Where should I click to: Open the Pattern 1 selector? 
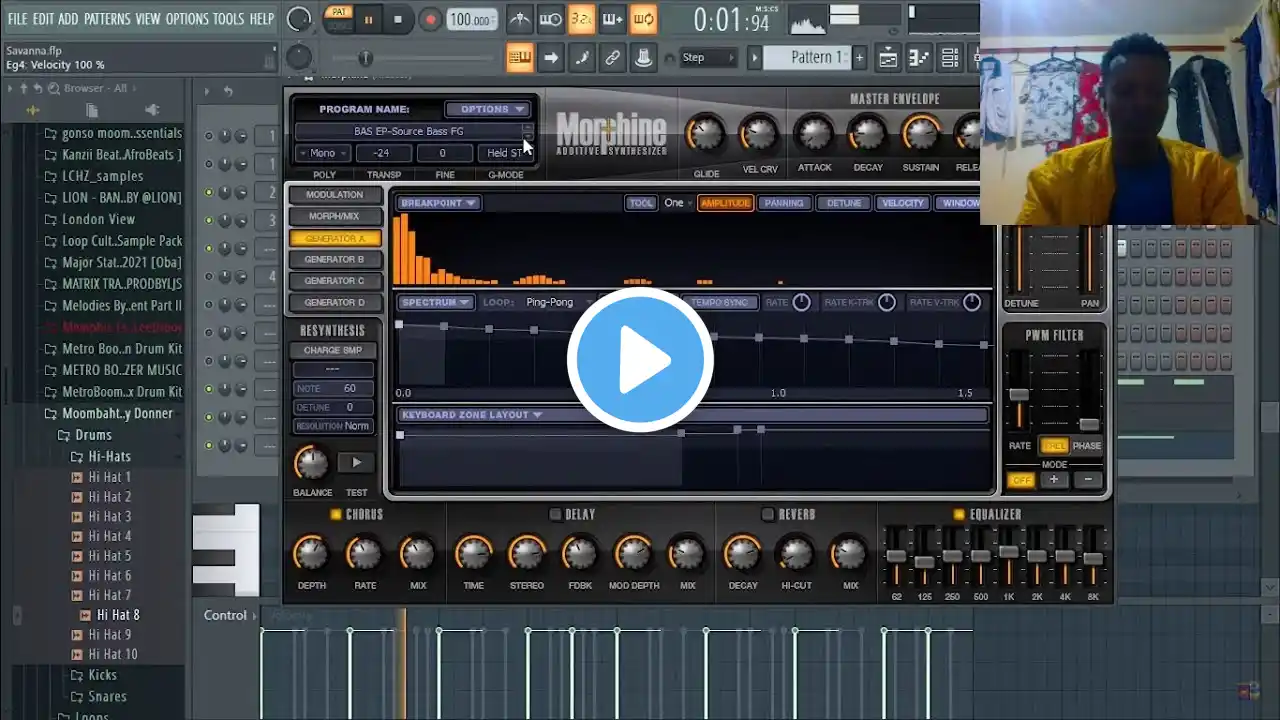[x=807, y=58]
